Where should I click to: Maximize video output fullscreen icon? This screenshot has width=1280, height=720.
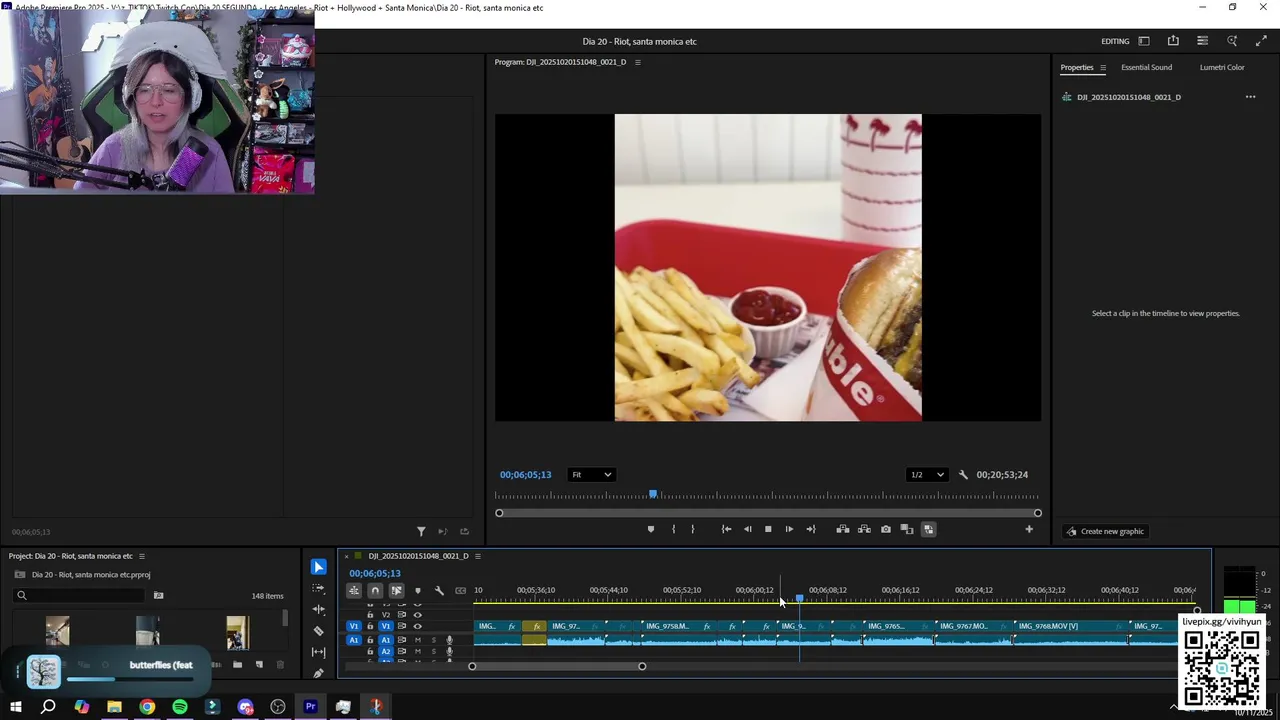tap(1261, 41)
